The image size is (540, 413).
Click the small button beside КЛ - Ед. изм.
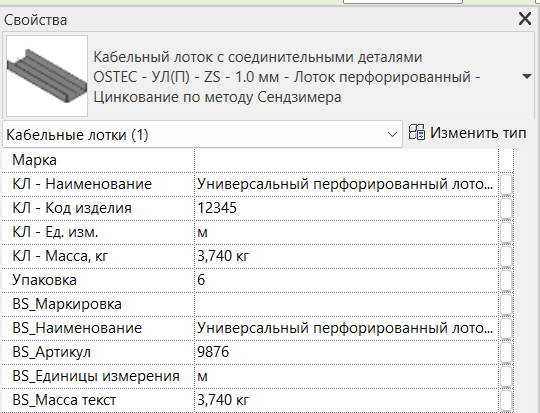(x=506, y=233)
